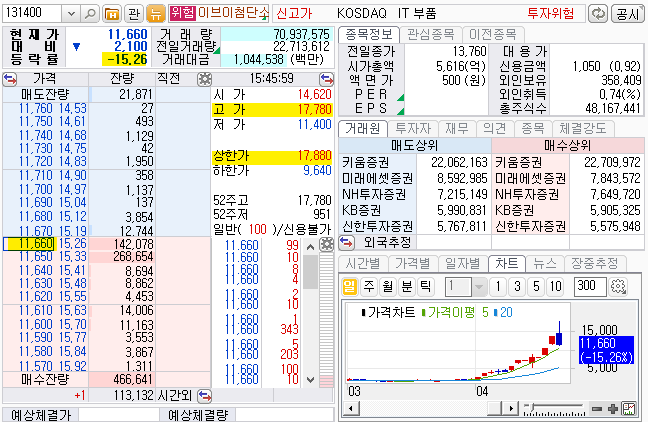The width and height of the screenshot is (648, 422).
Task: Click the stock search magnifier icon
Action: click(x=90, y=14)
